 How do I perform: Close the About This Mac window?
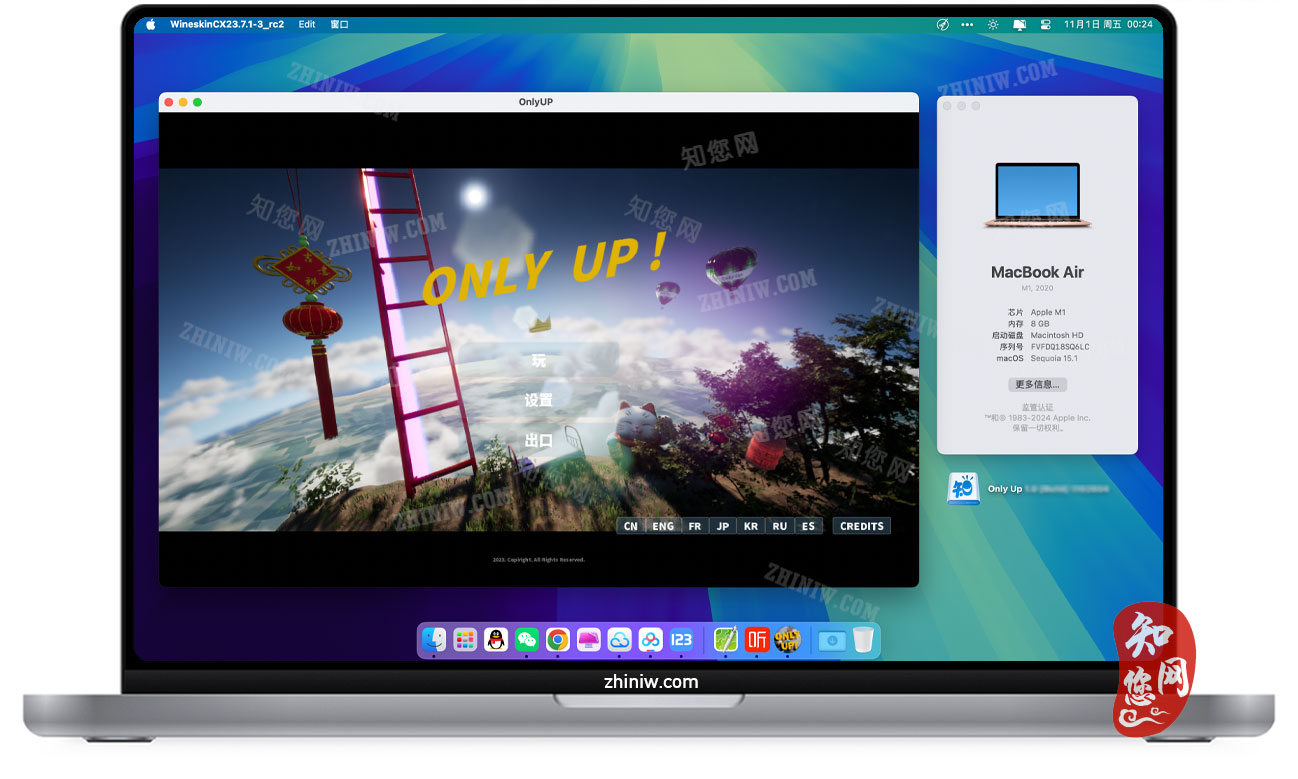(947, 106)
